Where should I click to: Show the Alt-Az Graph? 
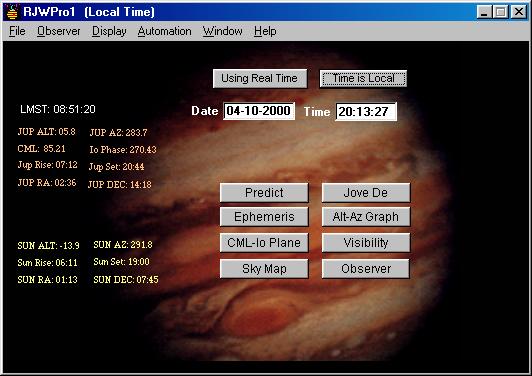pyautogui.click(x=366, y=217)
